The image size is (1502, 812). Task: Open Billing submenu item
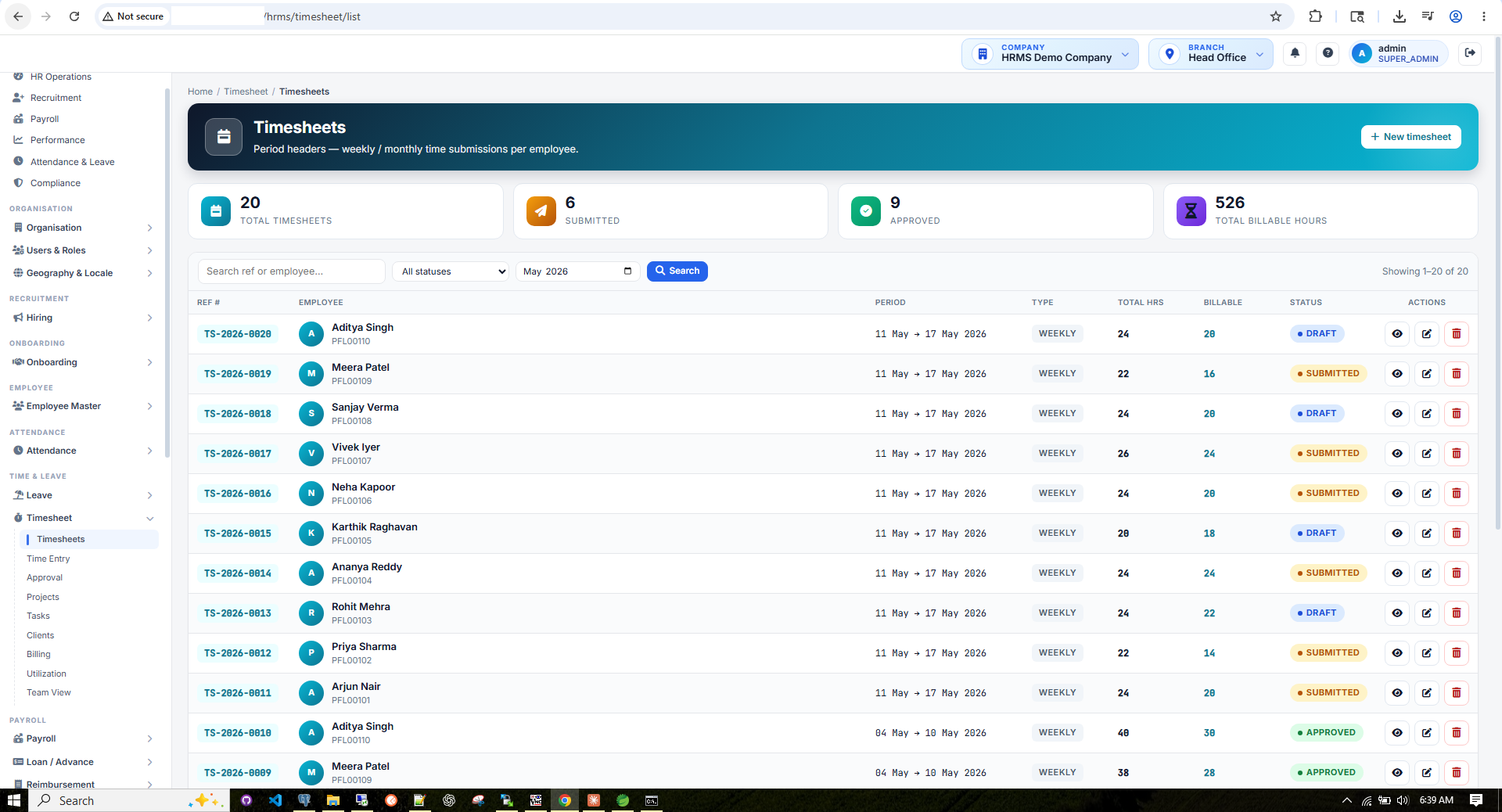point(38,654)
